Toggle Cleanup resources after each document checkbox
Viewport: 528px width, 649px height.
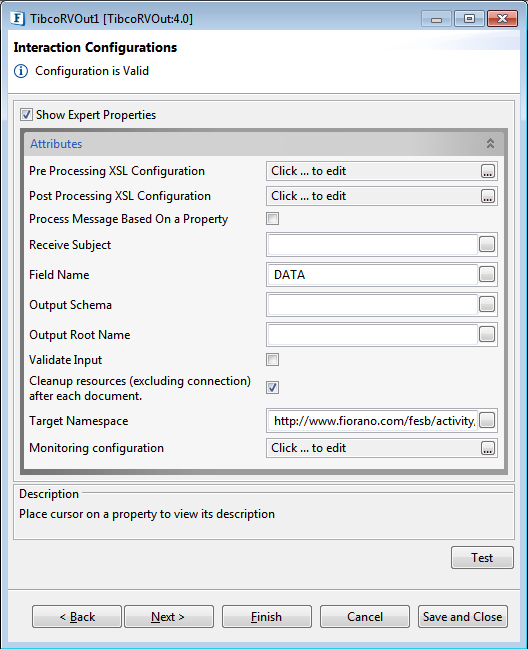(272, 388)
